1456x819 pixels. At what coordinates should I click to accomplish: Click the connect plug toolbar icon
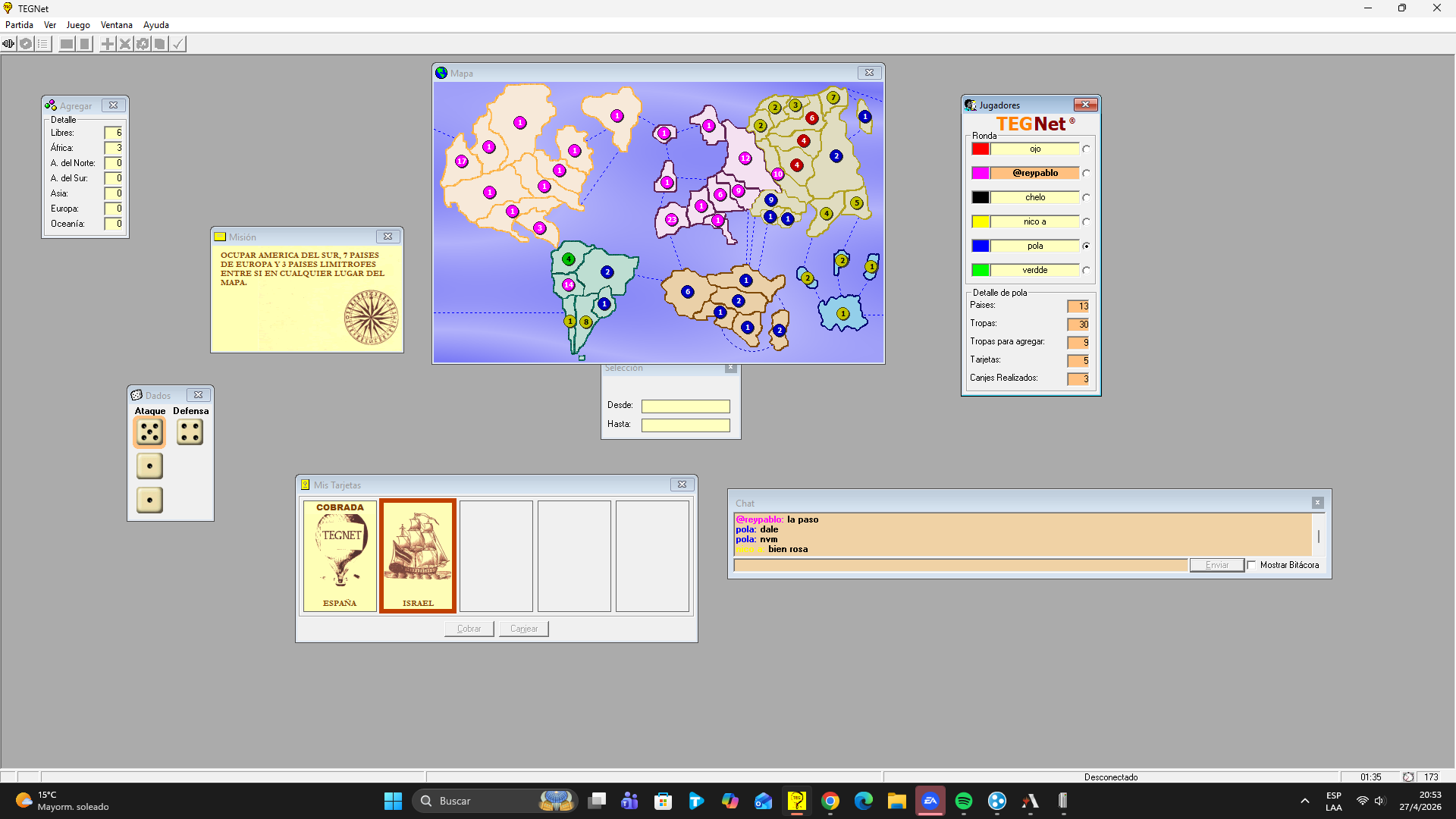pos(8,44)
